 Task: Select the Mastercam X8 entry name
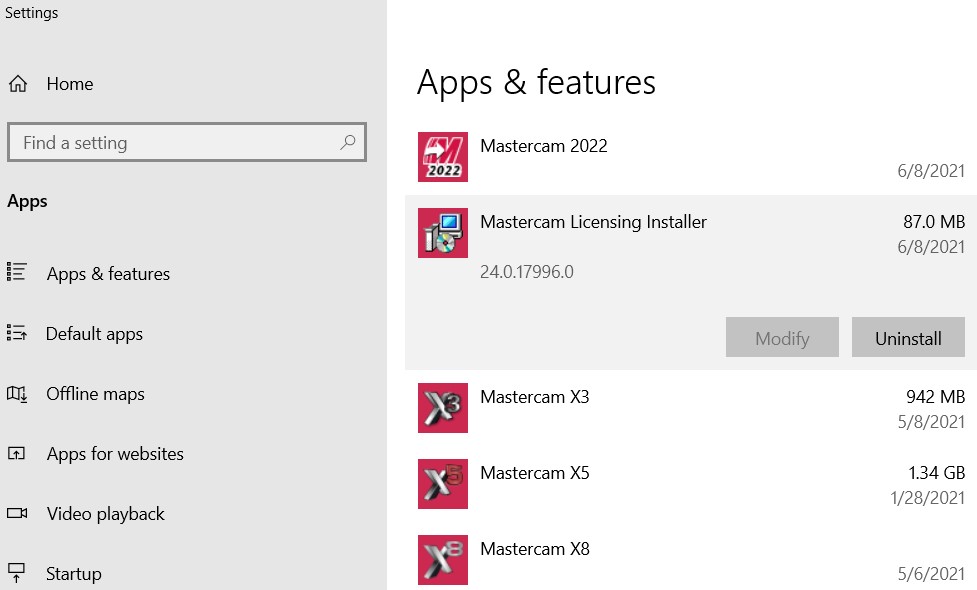coord(535,549)
